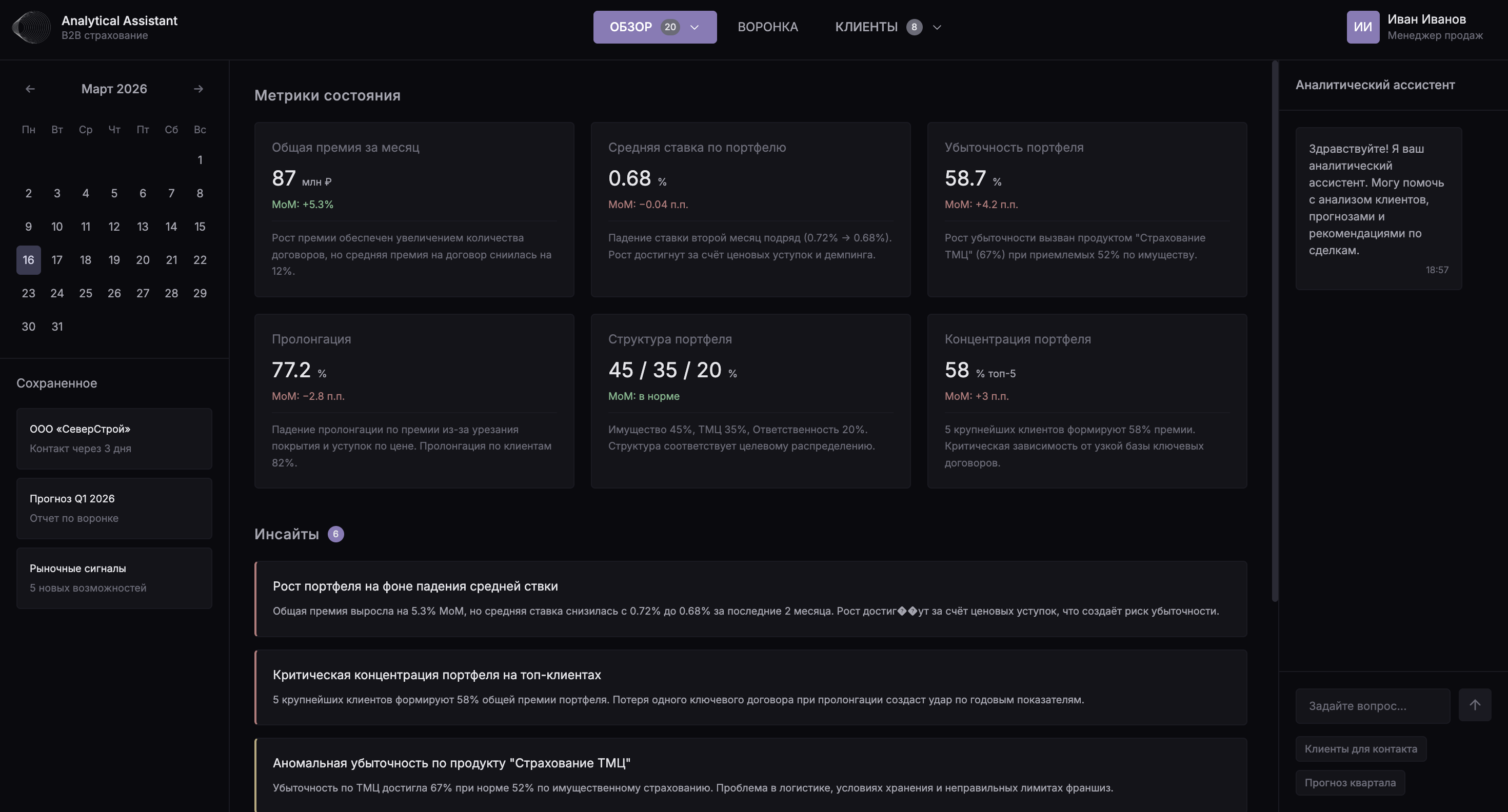Click the send message arrow button
The height and width of the screenshot is (812, 1508).
click(x=1475, y=705)
